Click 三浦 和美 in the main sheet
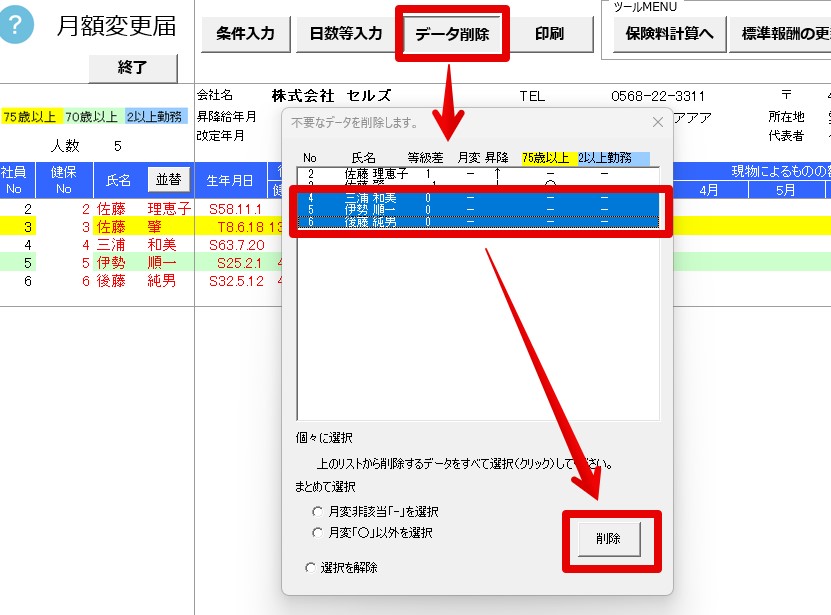The image size is (831, 615). [x=136, y=245]
